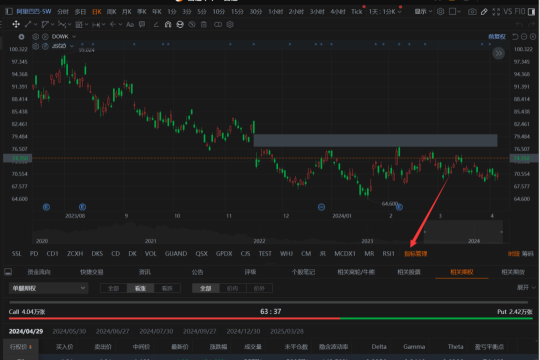Open the polygon tool variants dropdown

point(52,24)
